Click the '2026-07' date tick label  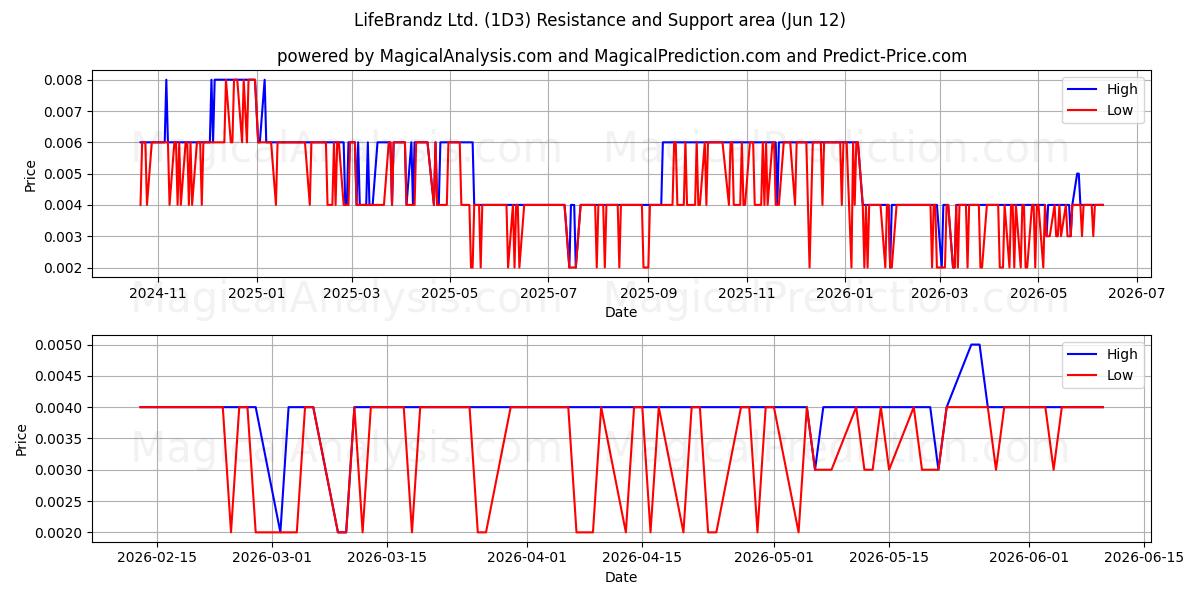pos(1137,293)
